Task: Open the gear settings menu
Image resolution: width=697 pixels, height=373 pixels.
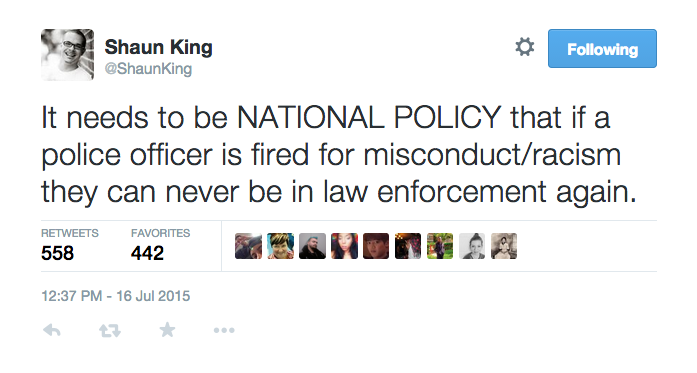Action: 525,47
